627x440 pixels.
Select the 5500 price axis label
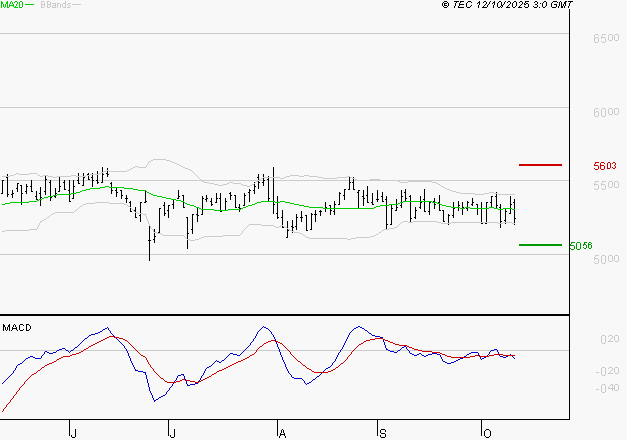(605, 187)
